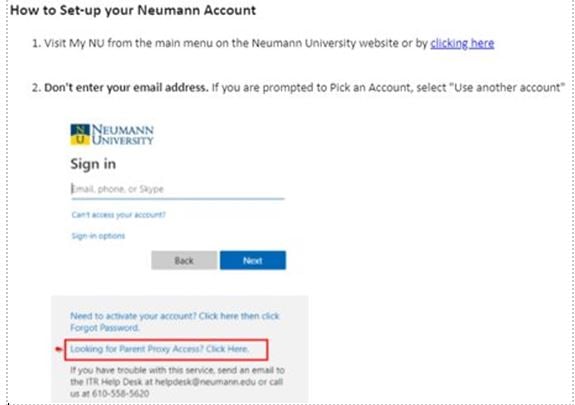Open Sign-in options link
This screenshot has width=575, height=405.
(98, 236)
